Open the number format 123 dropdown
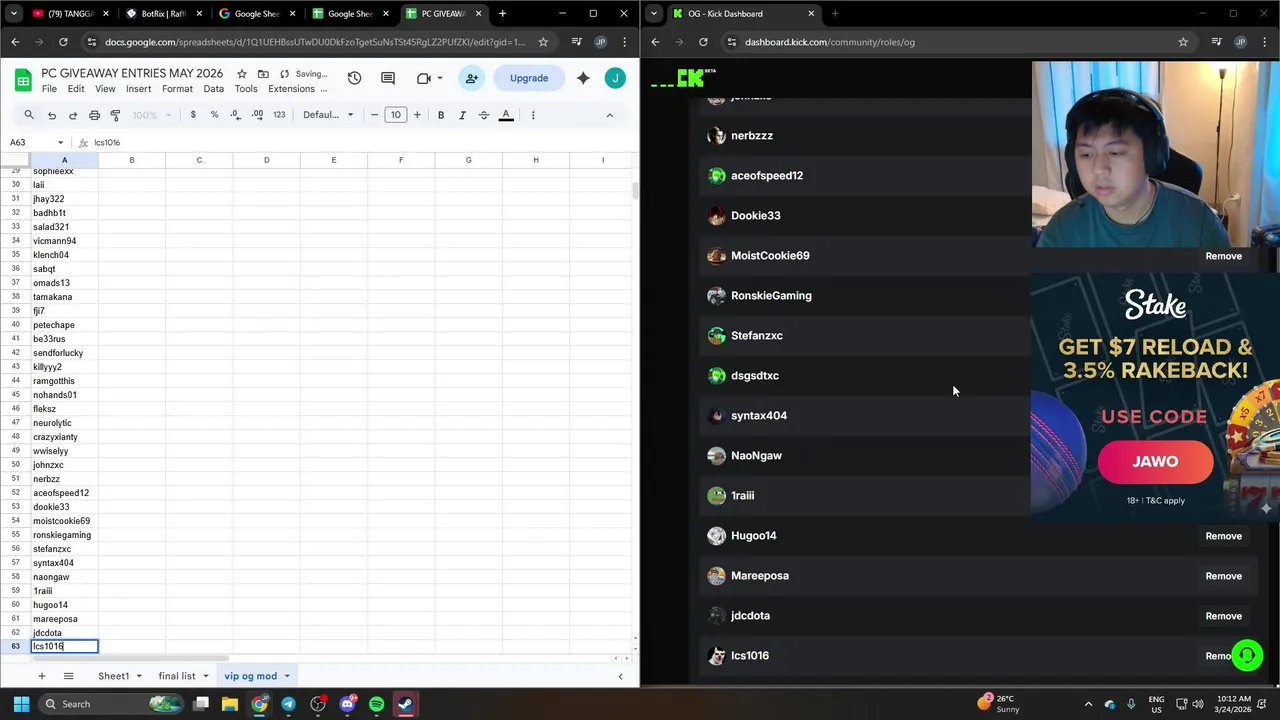The width and height of the screenshot is (1280, 720). pos(279,115)
